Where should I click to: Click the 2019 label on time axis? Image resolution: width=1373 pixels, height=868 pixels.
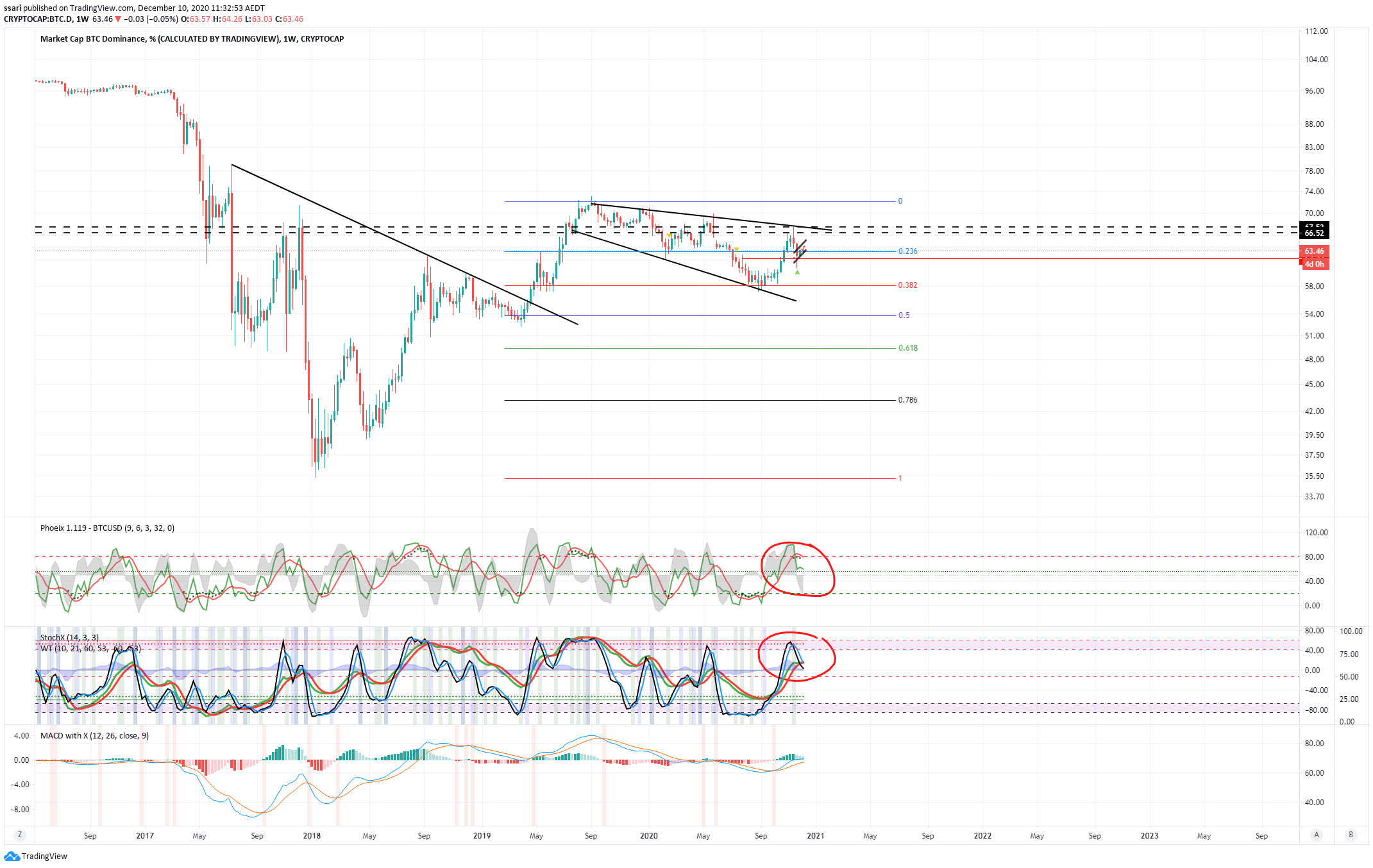point(482,835)
